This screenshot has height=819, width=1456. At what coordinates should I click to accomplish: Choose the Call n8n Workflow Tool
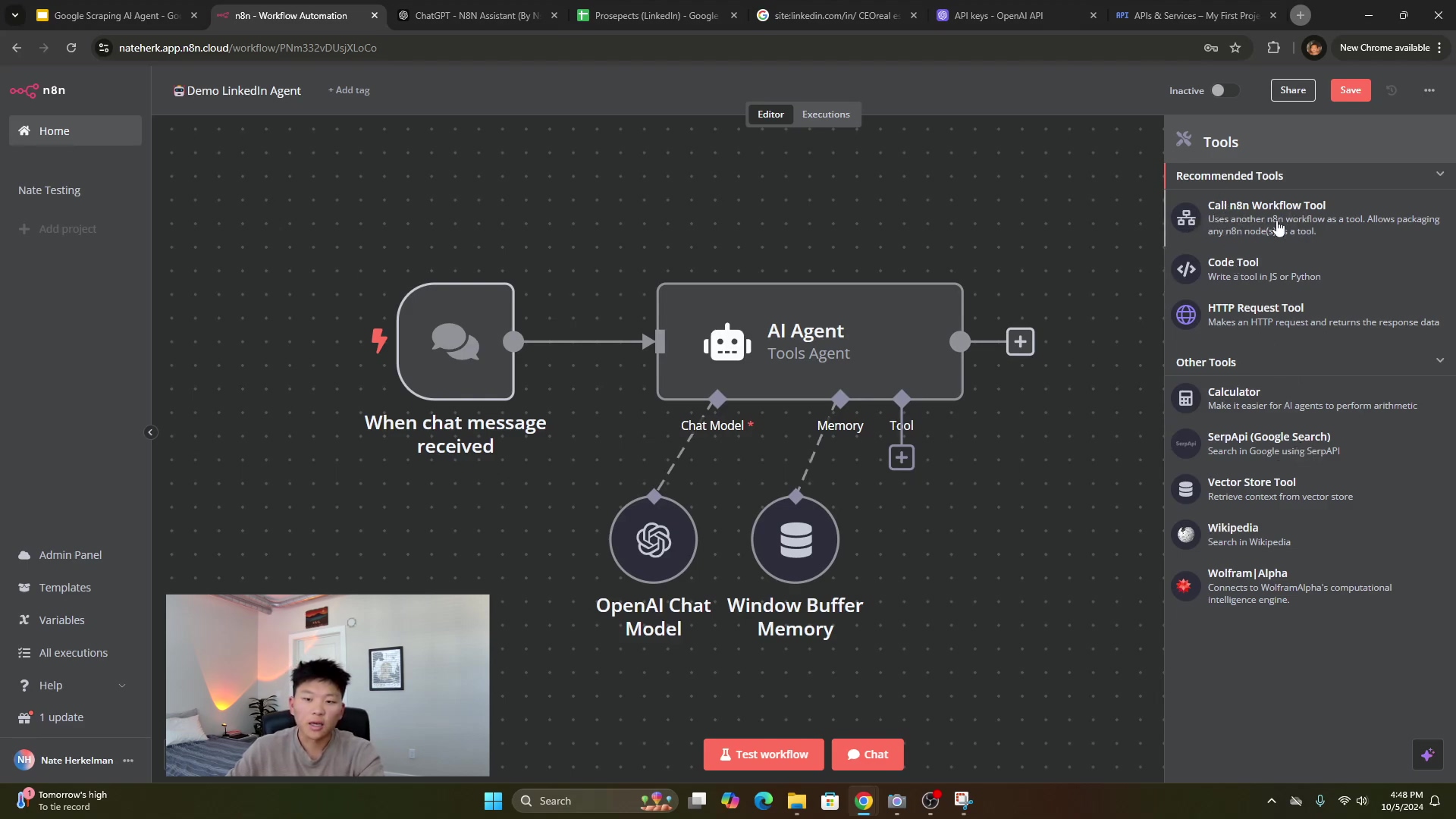pyautogui.click(x=1310, y=218)
